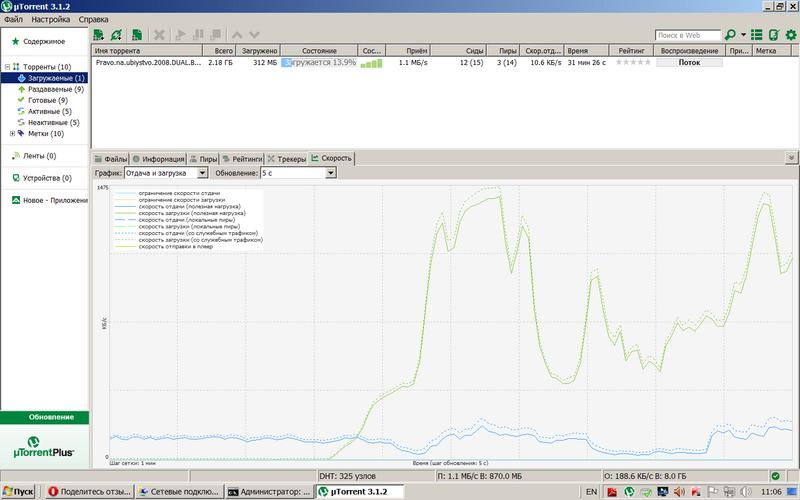Select the Pravo.na.ubiystvo.2008 torrent row
This screenshot has width=800, height=500.
[442, 63]
